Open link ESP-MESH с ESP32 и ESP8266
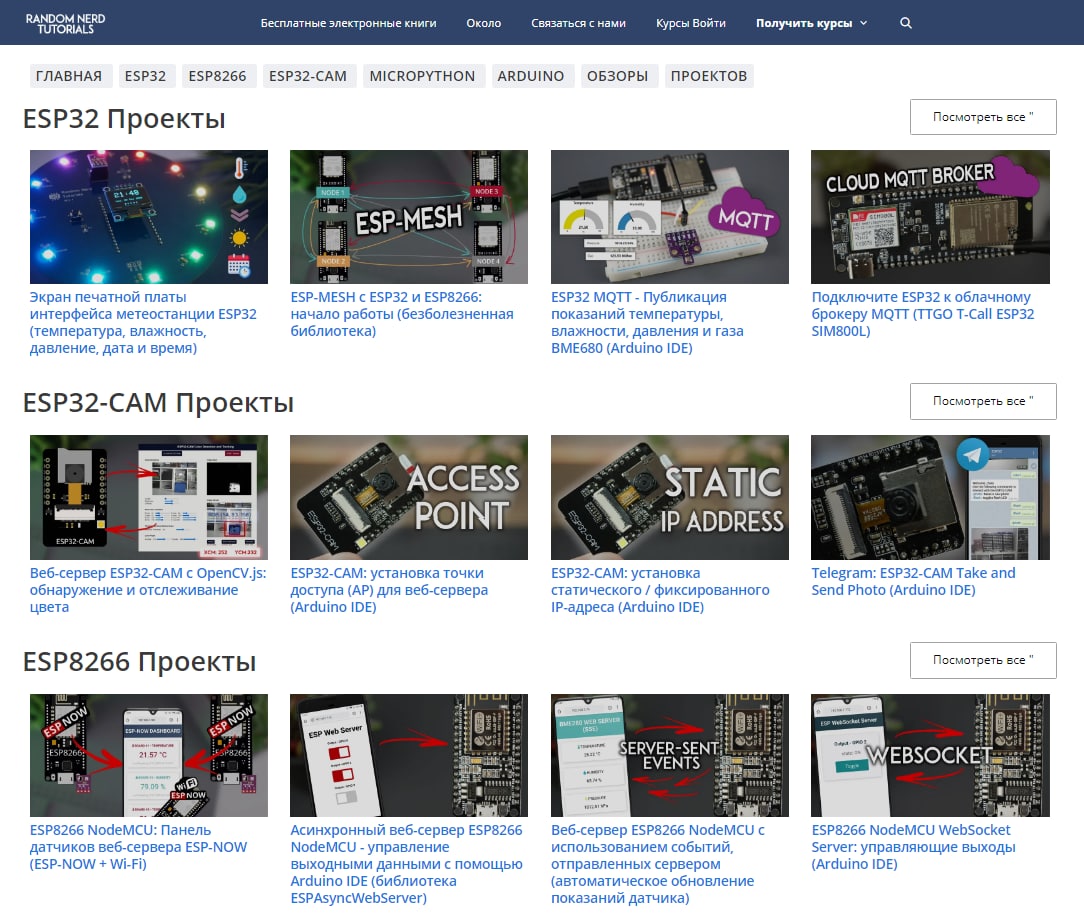This screenshot has width=1084, height=916. click(402, 314)
